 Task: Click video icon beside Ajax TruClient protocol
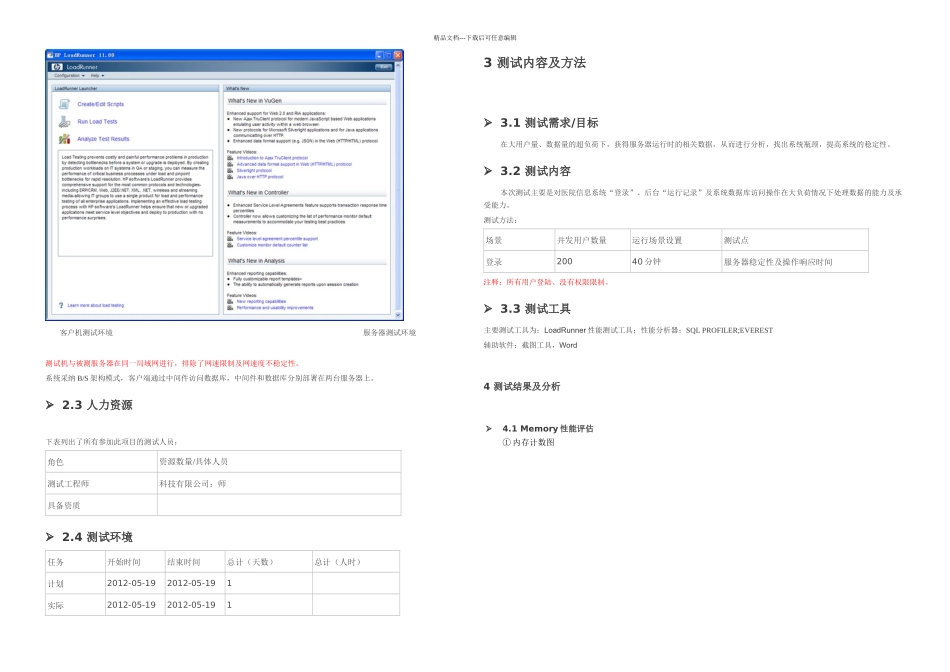(x=230, y=158)
